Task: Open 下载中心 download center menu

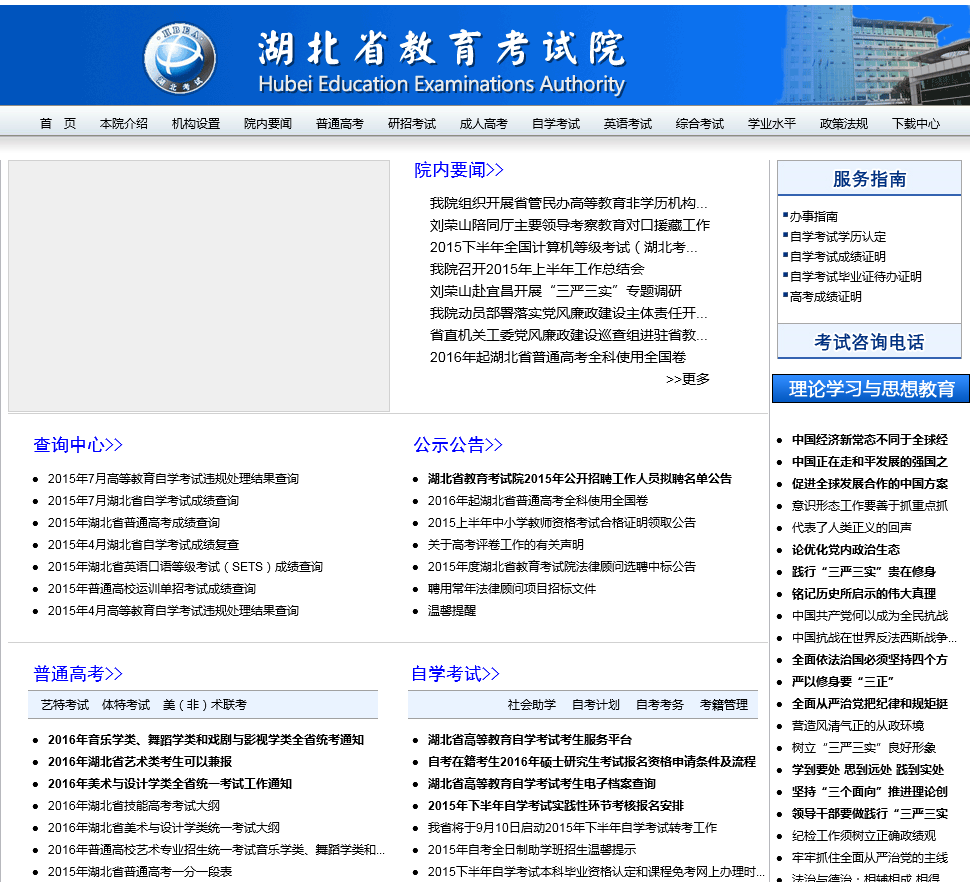Action: [916, 124]
